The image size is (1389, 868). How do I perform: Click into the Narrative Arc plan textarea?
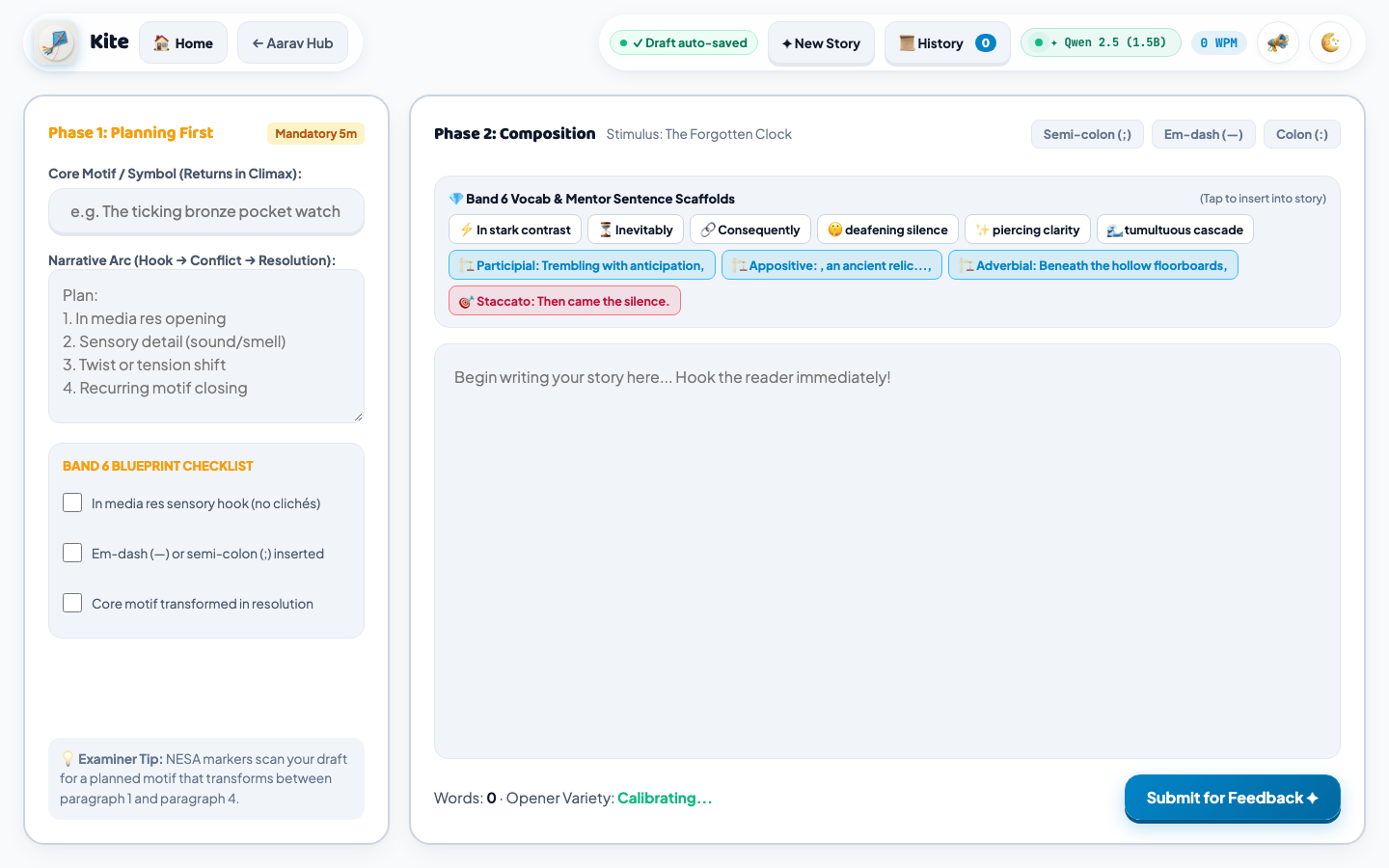(206, 346)
